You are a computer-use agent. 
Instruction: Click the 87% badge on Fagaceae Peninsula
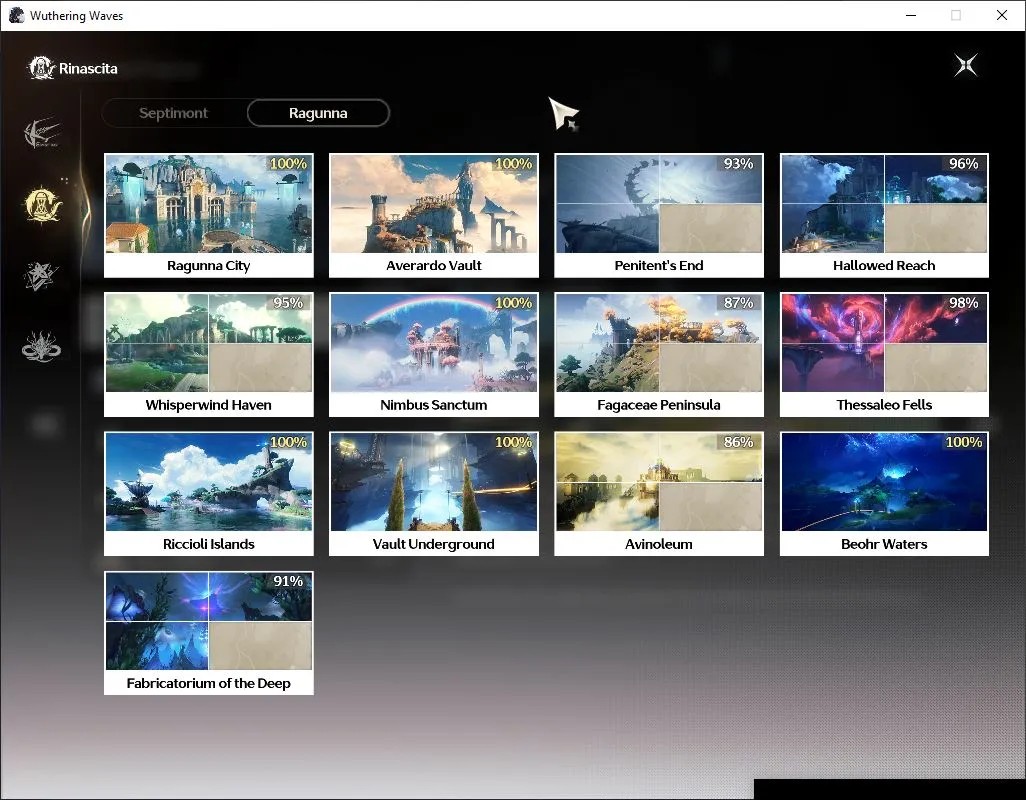(739, 303)
